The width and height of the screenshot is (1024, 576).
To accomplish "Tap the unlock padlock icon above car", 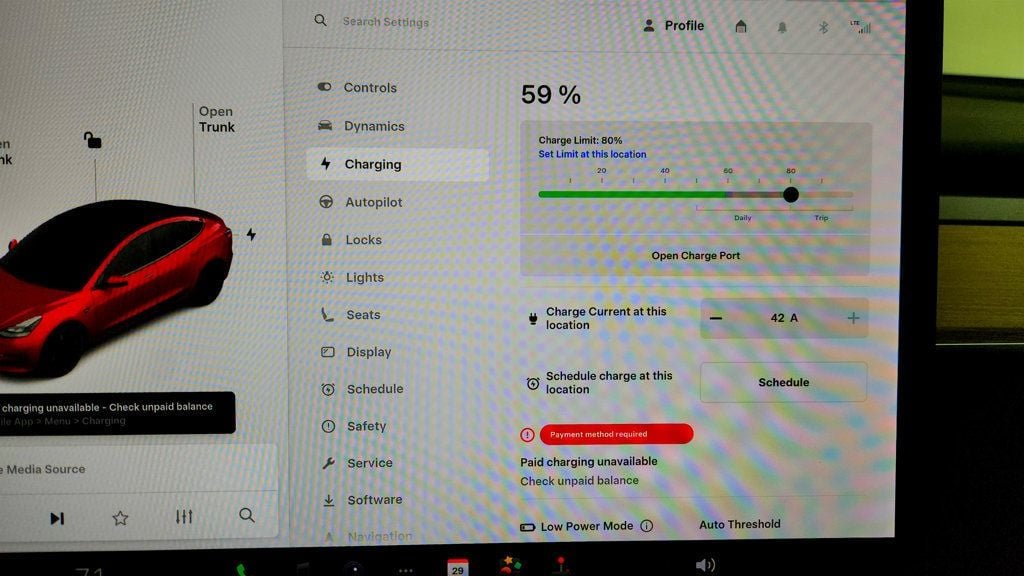I will [92, 140].
